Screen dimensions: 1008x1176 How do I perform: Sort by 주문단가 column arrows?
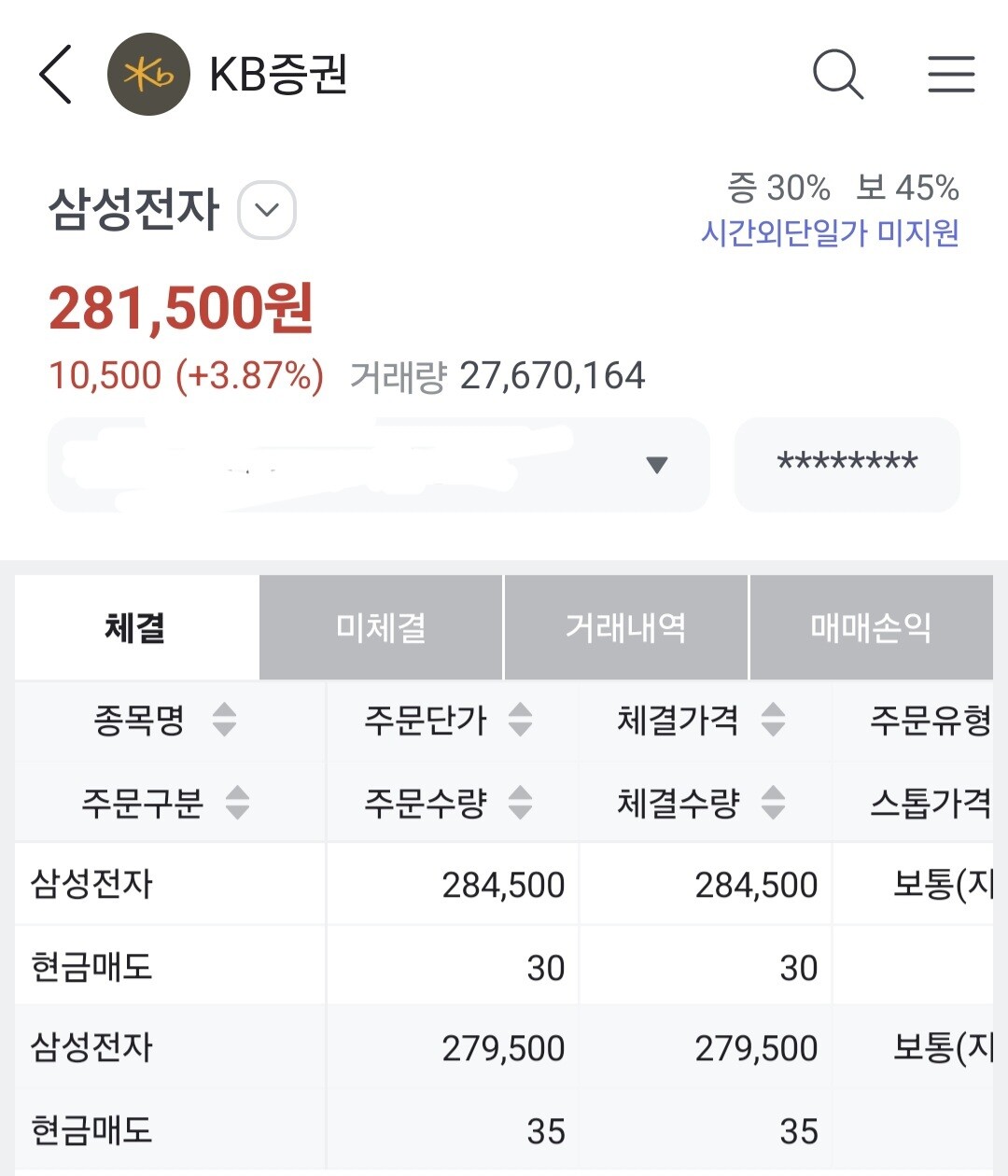(520, 720)
